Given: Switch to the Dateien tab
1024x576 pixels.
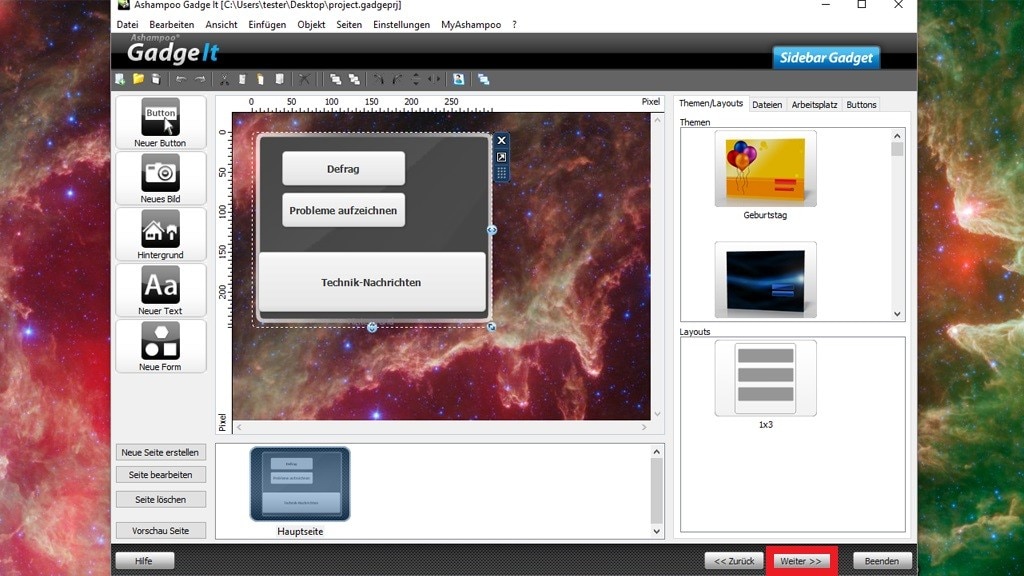Looking at the screenshot, I should (x=767, y=104).
